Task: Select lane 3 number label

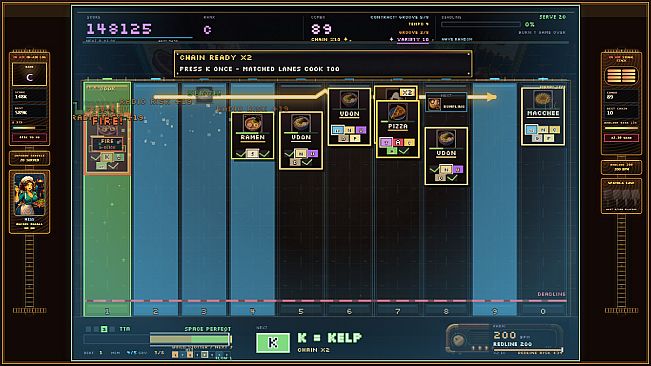Action: point(204,311)
